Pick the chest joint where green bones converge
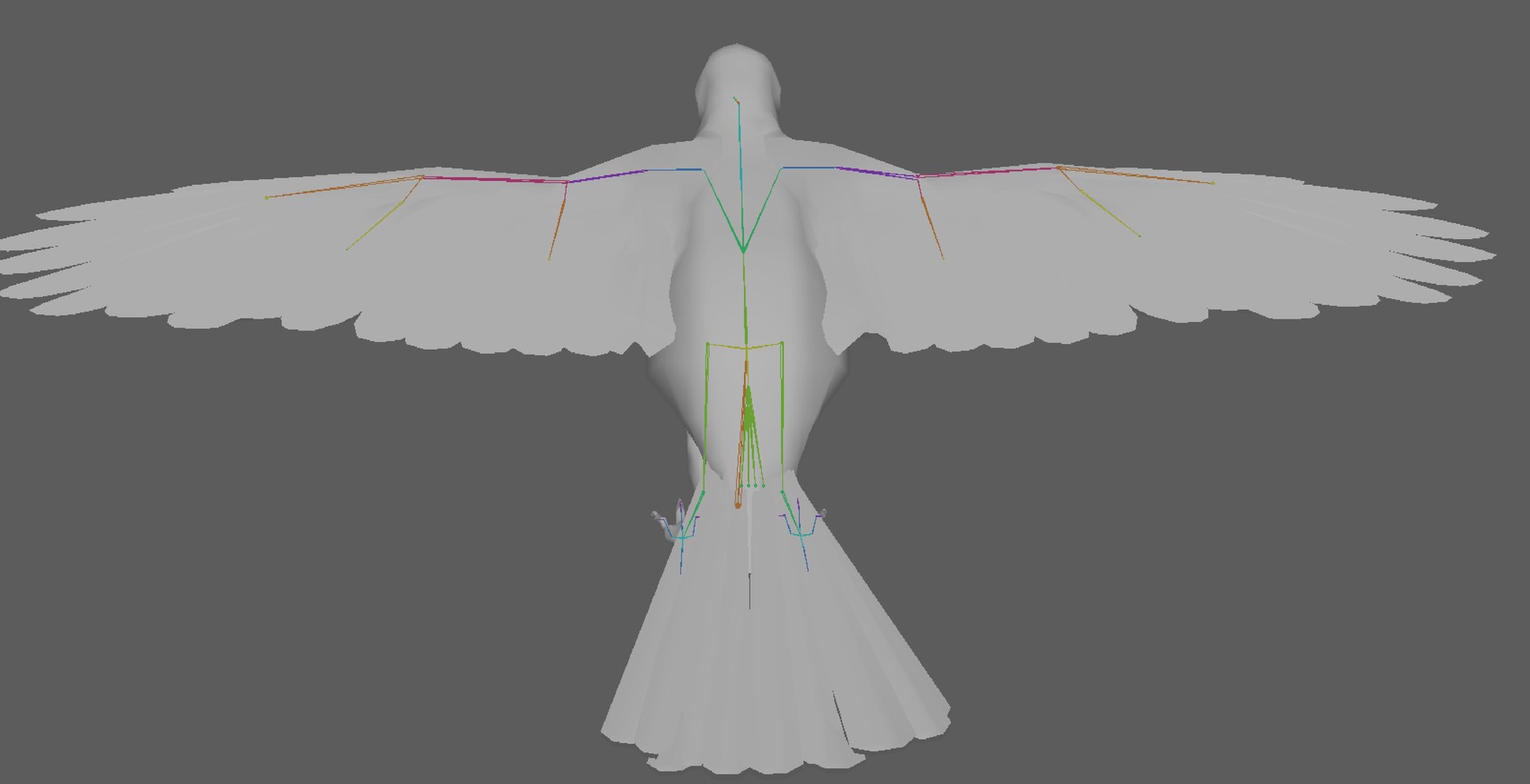Screen dimensions: 1530x784 pos(743,250)
